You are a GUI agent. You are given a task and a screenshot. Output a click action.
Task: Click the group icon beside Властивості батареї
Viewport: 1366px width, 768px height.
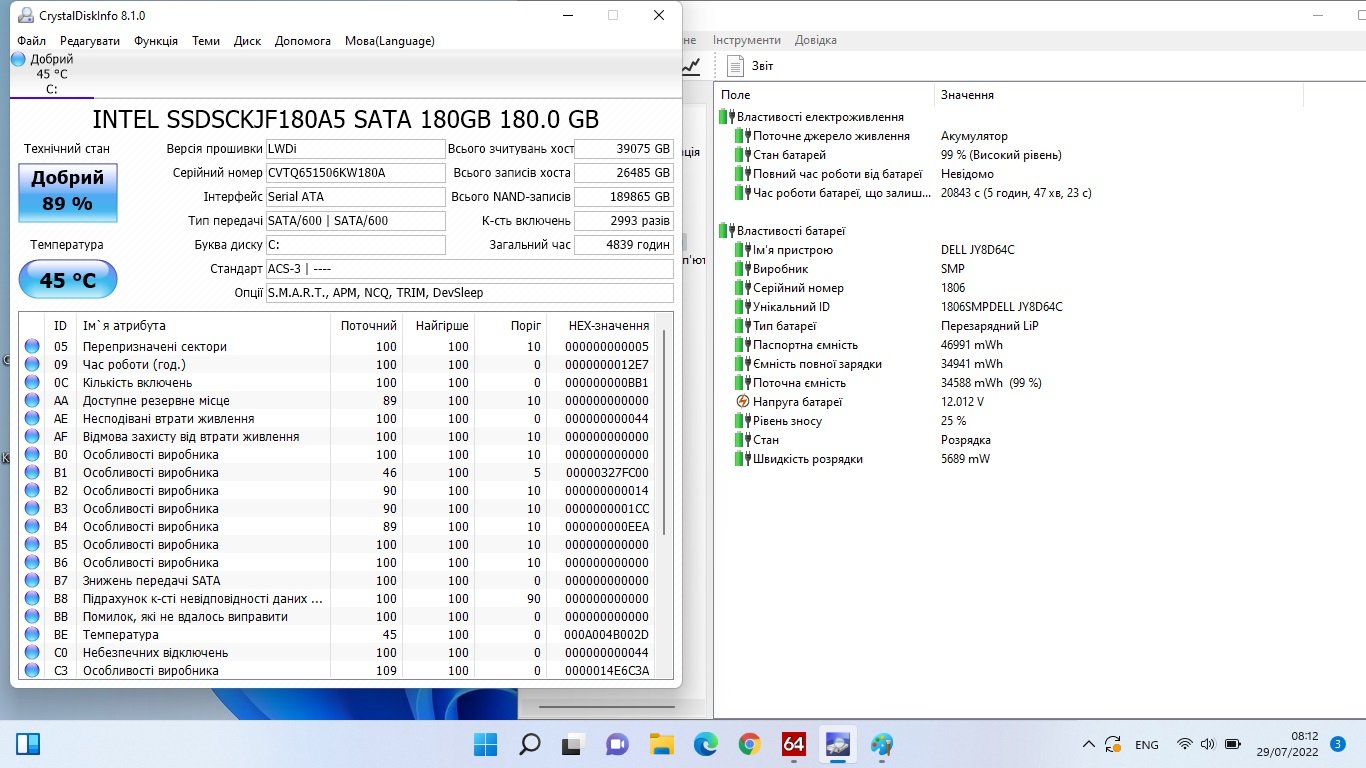pos(726,231)
